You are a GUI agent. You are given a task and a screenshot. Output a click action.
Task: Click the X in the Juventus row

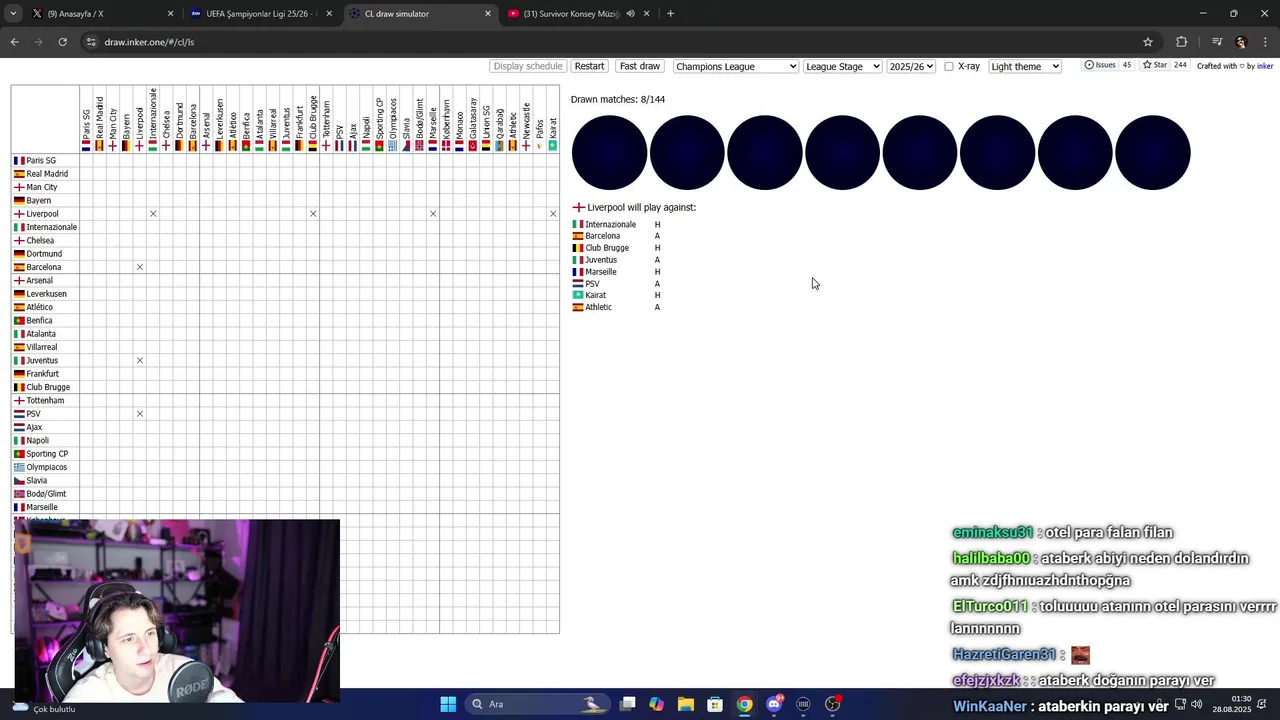click(x=140, y=360)
